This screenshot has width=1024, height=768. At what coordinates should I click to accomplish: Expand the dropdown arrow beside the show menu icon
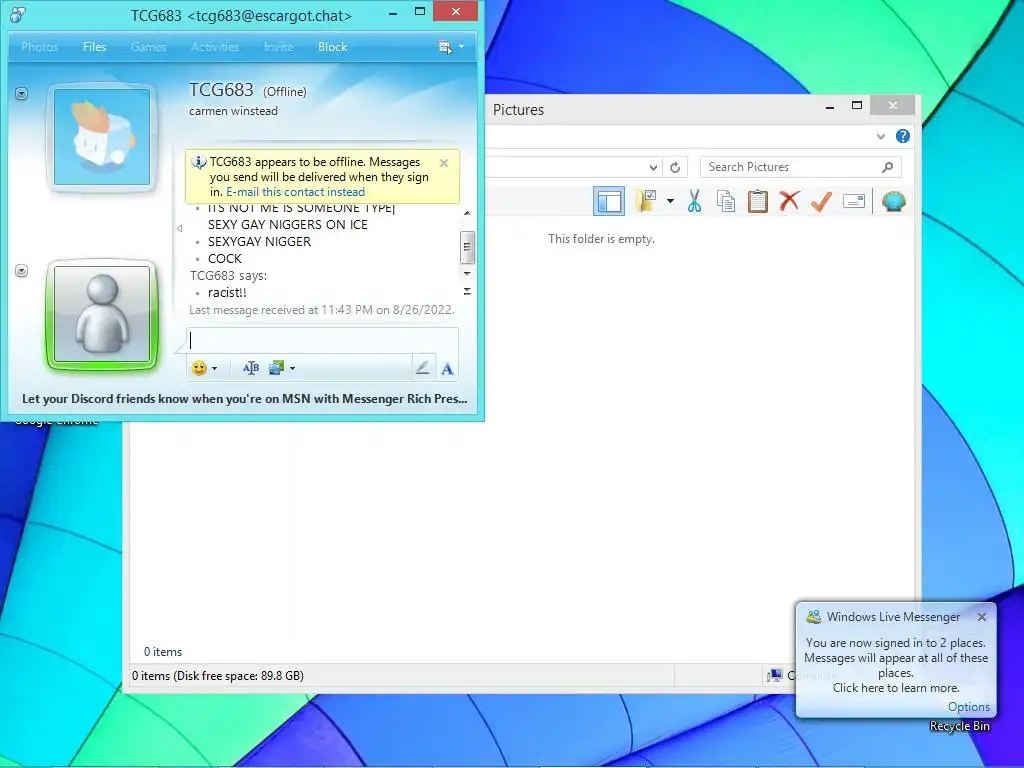click(x=461, y=47)
